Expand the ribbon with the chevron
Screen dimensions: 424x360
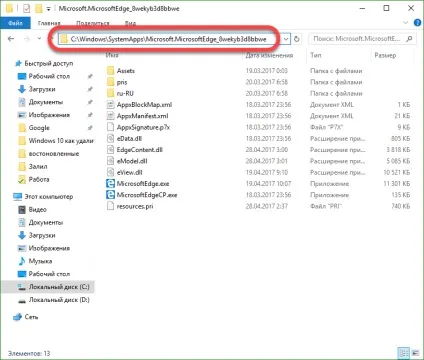pyautogui.click(x=406, y=23)
